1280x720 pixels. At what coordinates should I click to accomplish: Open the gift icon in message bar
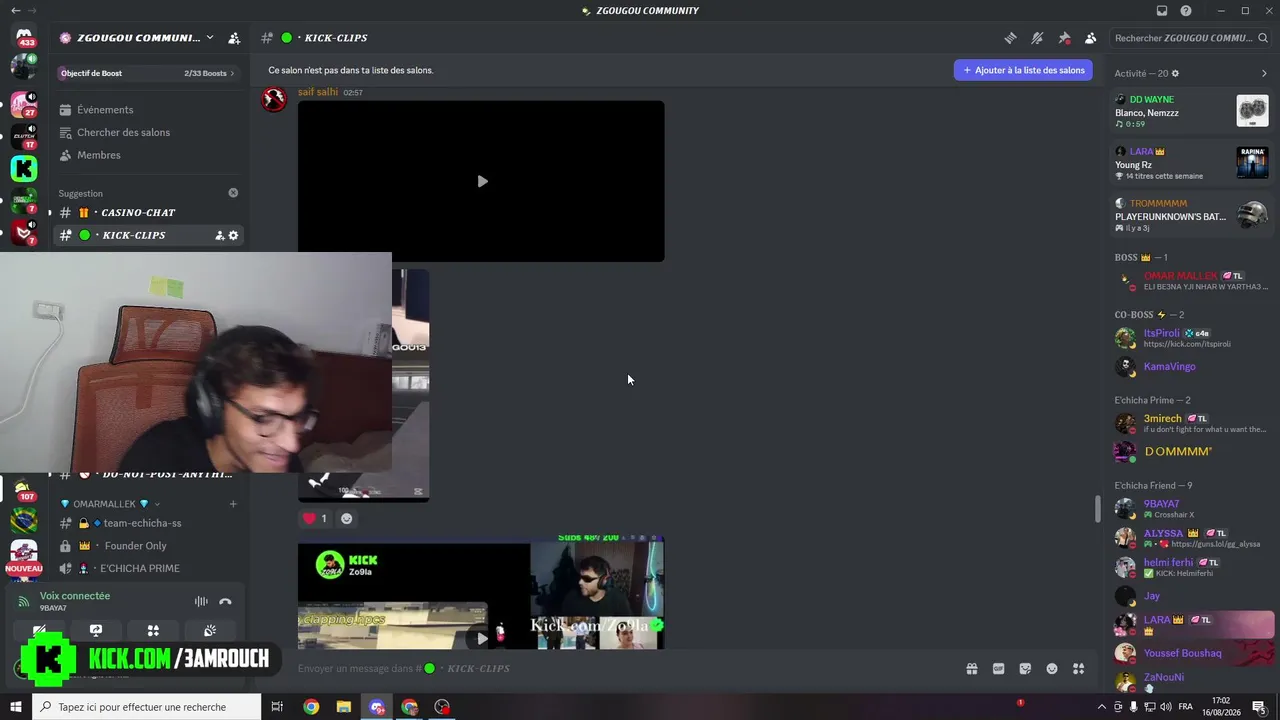971,669
